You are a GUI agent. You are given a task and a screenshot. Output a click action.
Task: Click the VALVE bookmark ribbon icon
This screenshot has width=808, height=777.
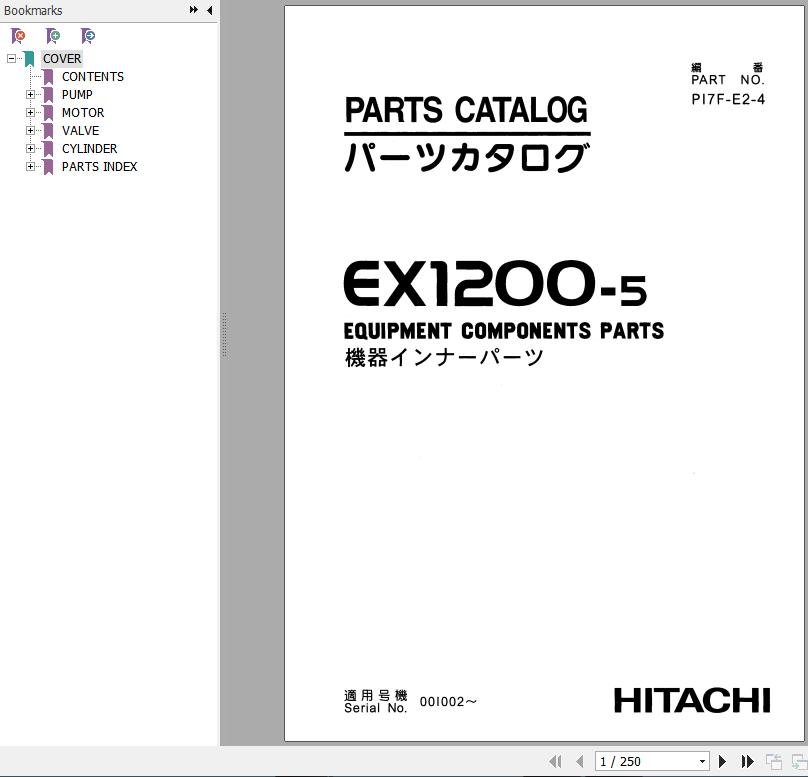pyautogui.click(x=48, y=131)
